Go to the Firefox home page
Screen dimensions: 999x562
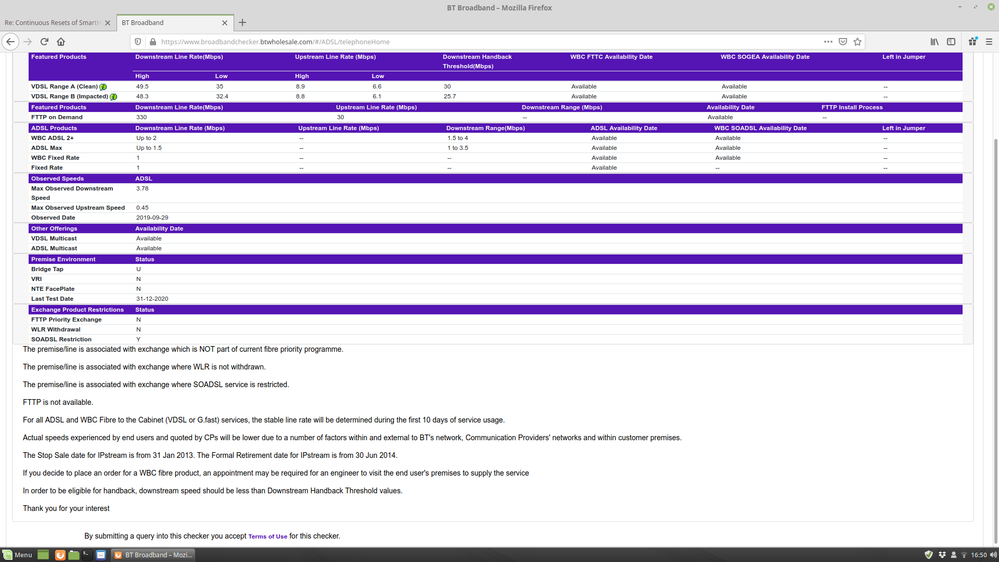(61, 42)
